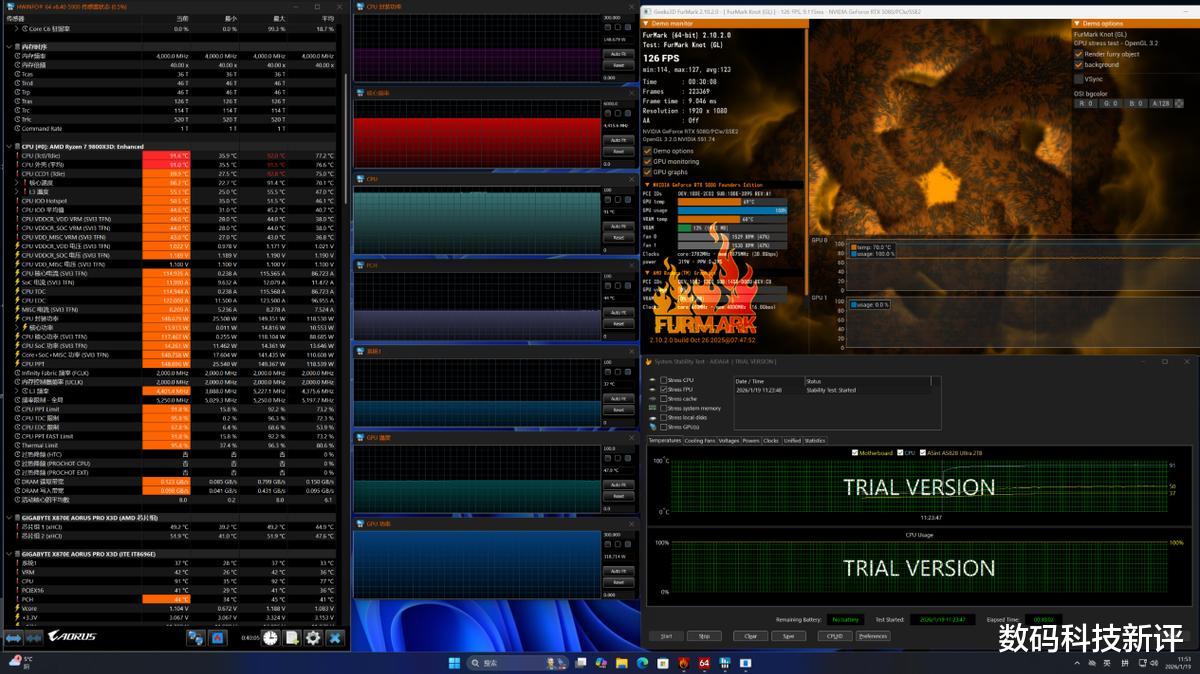Open the Windows Start menu
This screenshot has height=674, width=1200.
(455, 663)
